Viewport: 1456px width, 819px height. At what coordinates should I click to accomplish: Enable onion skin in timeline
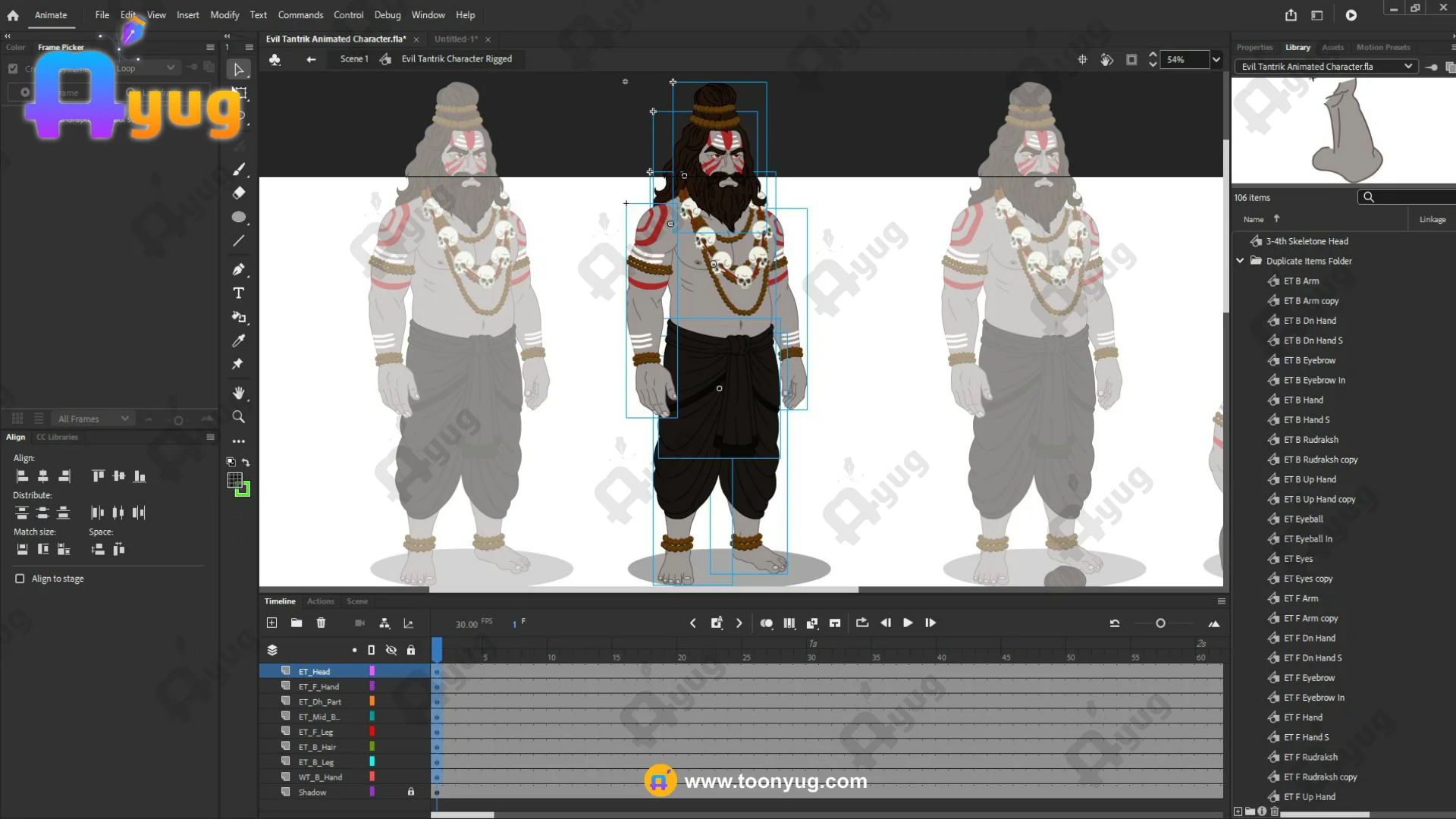tap(766, 623)
